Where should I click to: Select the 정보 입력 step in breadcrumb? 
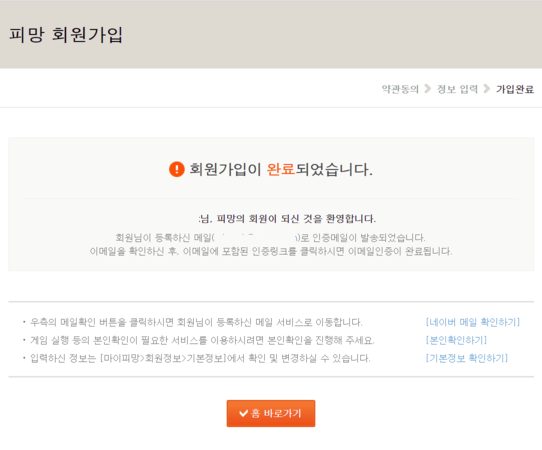[x=457, y=89]
